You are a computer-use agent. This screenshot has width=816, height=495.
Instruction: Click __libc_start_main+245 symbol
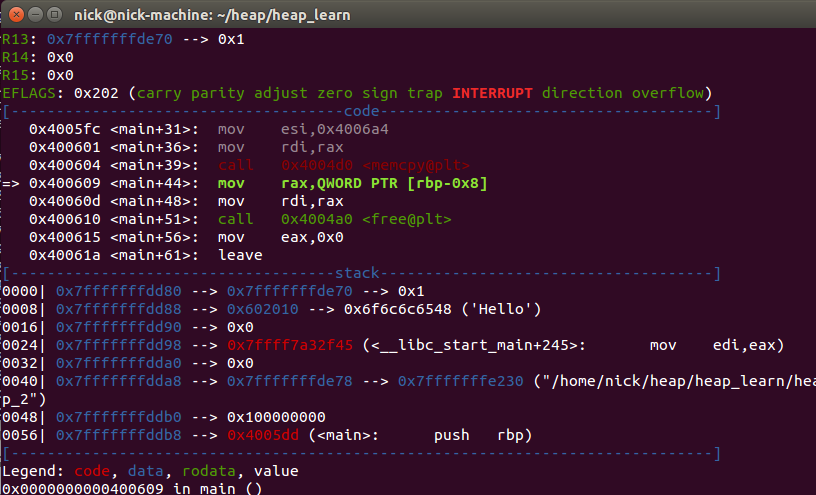474,345
